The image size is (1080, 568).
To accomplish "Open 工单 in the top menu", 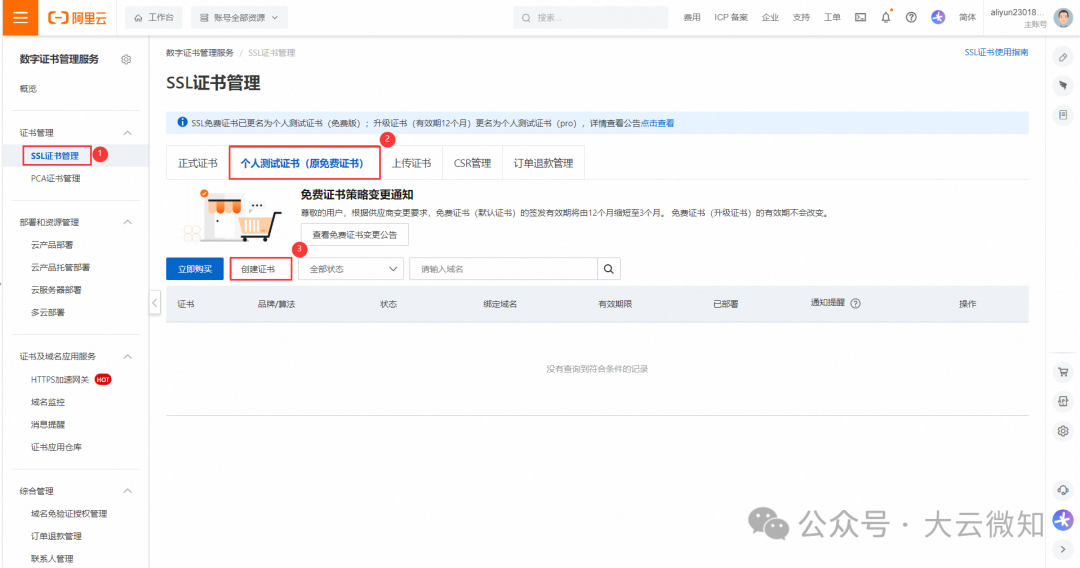I will point(832,17).
